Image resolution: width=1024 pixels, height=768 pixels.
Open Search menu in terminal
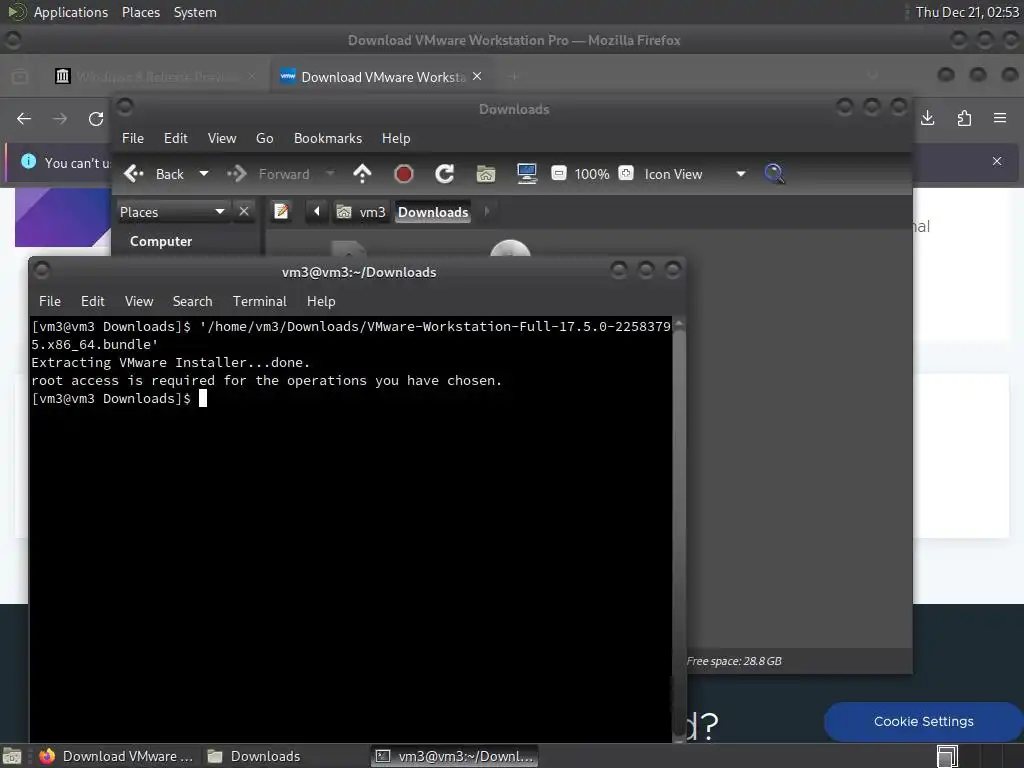[x=193, y=301]
